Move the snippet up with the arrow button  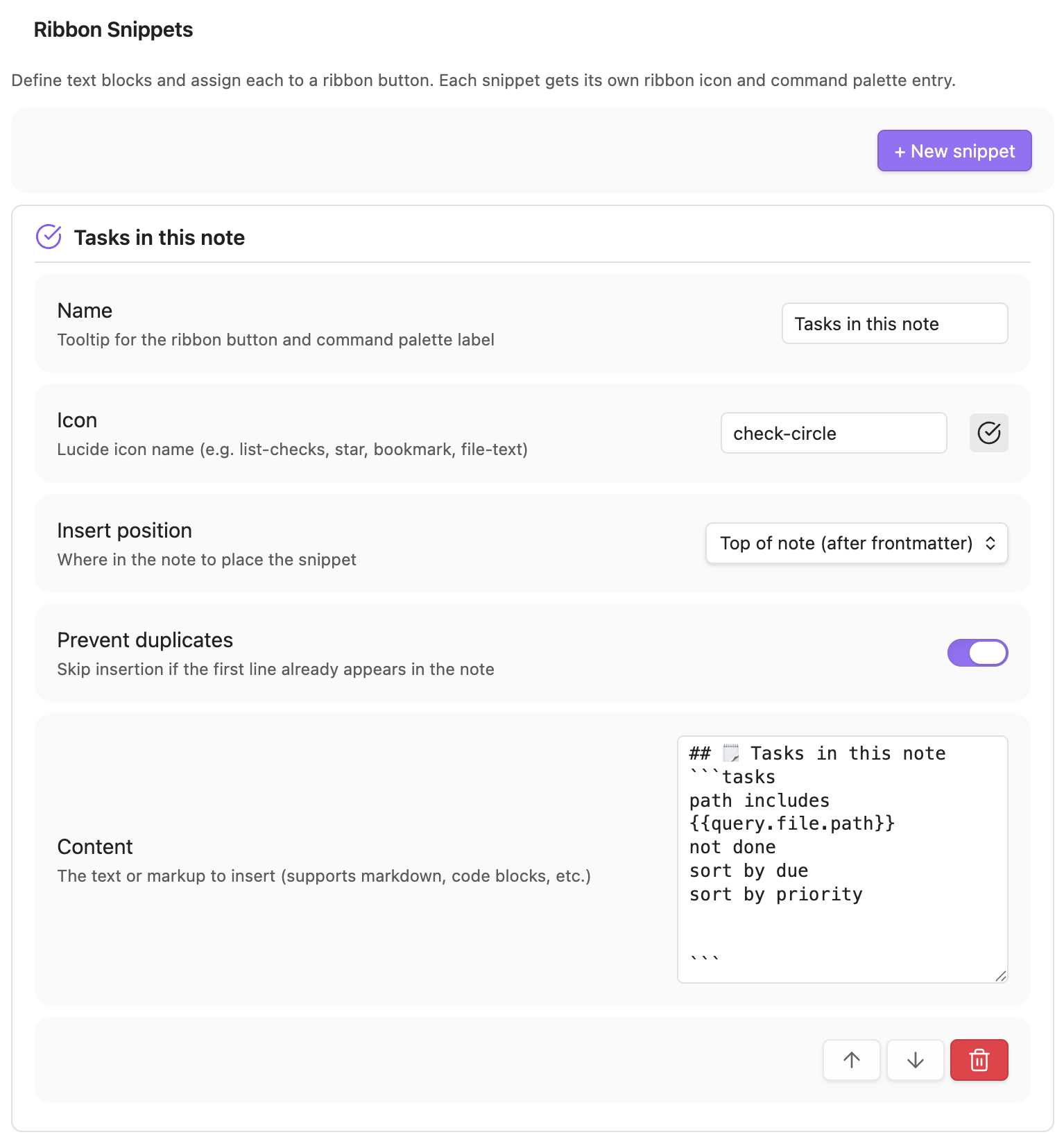(852, 1060)
